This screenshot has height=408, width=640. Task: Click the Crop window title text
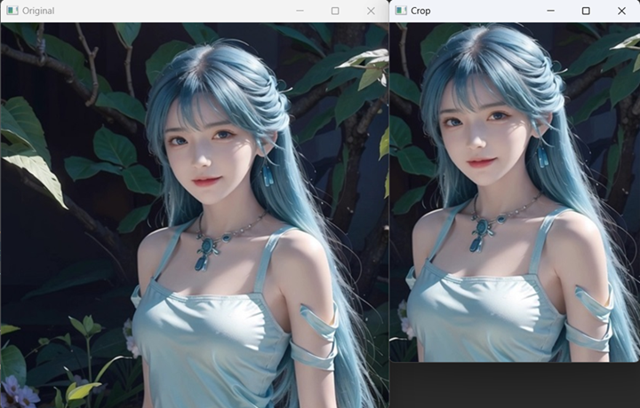click(420, 11)
